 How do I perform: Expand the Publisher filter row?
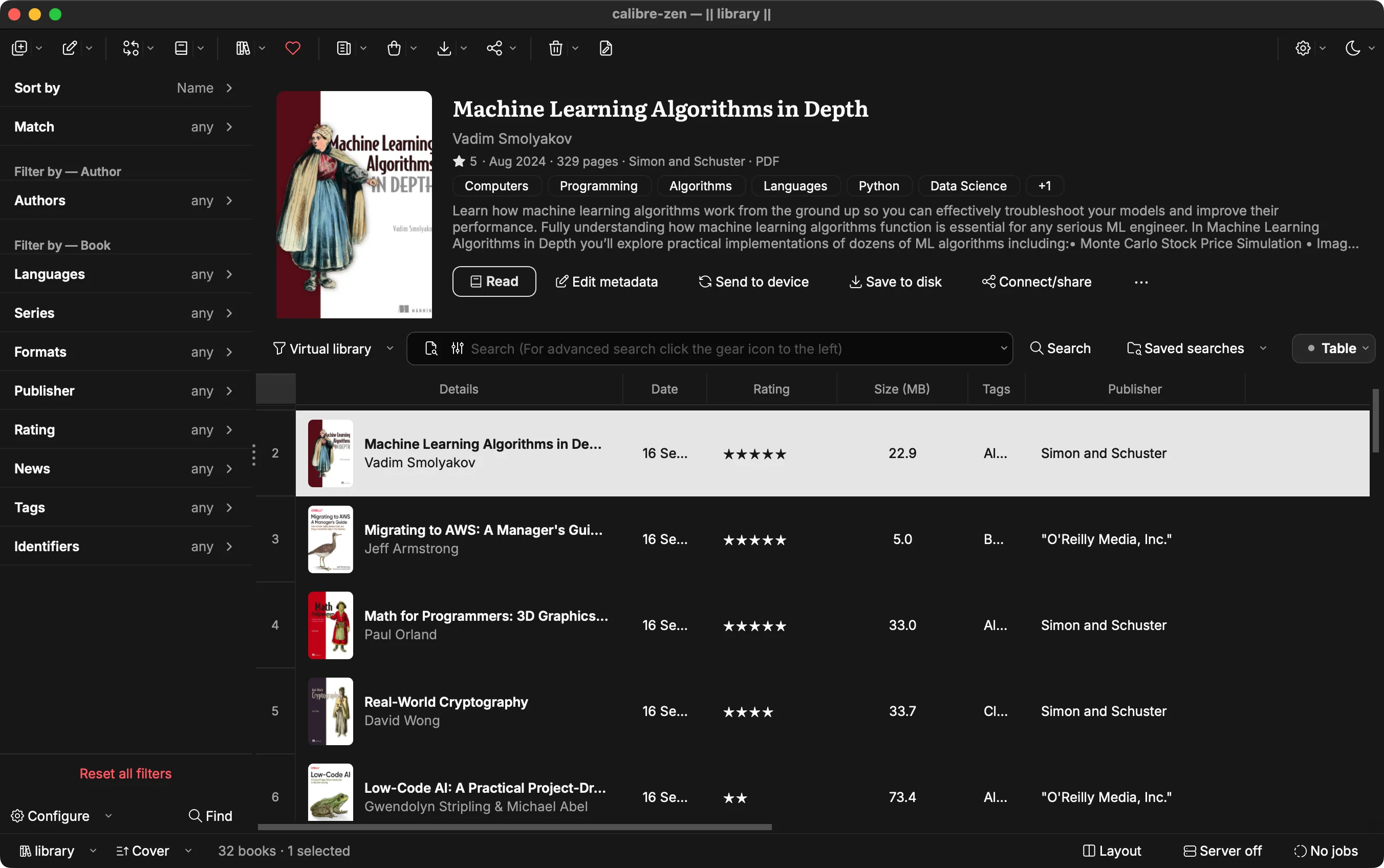click(126, 391)
